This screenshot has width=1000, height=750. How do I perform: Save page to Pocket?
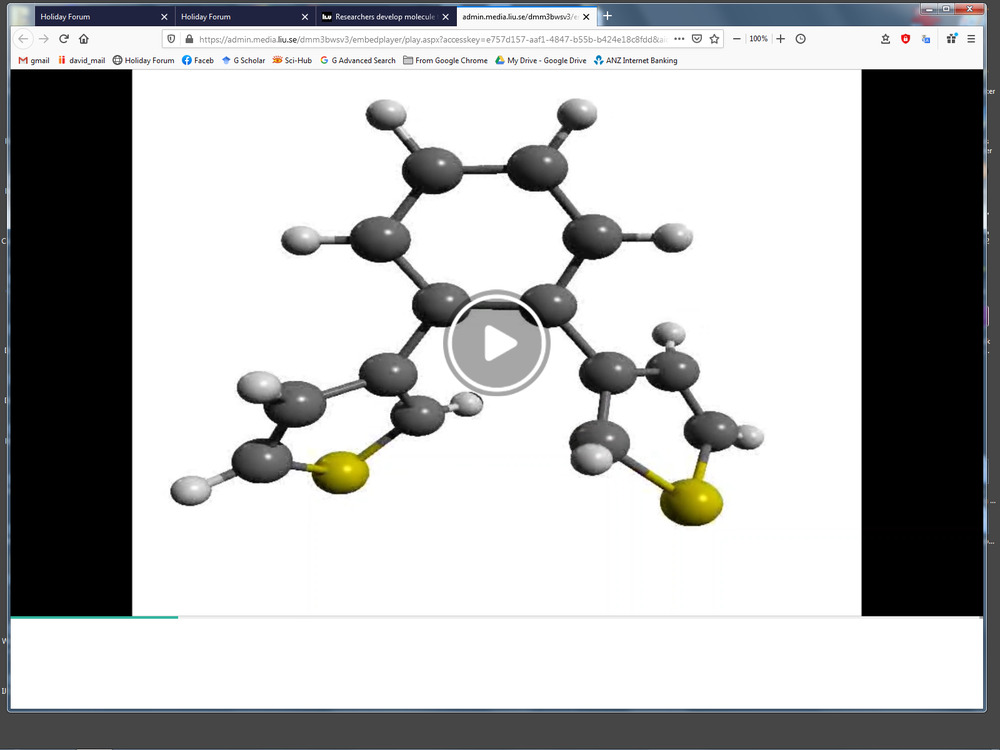(697, 39)
